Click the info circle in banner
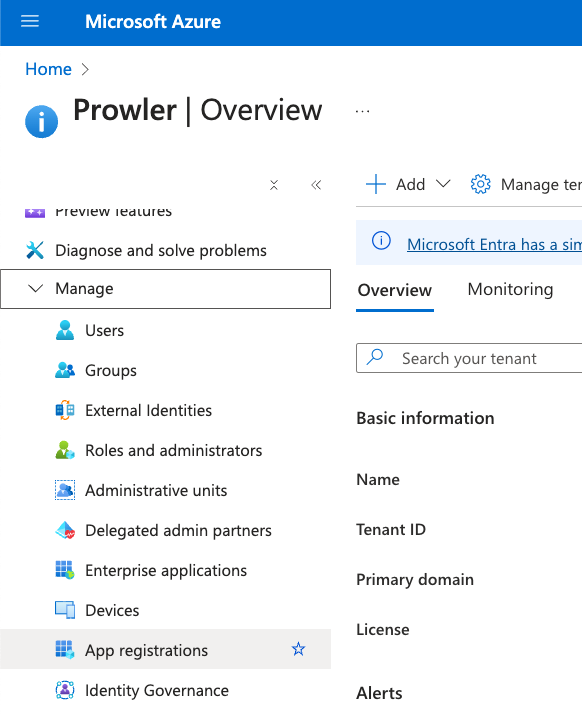This screenshot has height=714, width=582. 381,240
